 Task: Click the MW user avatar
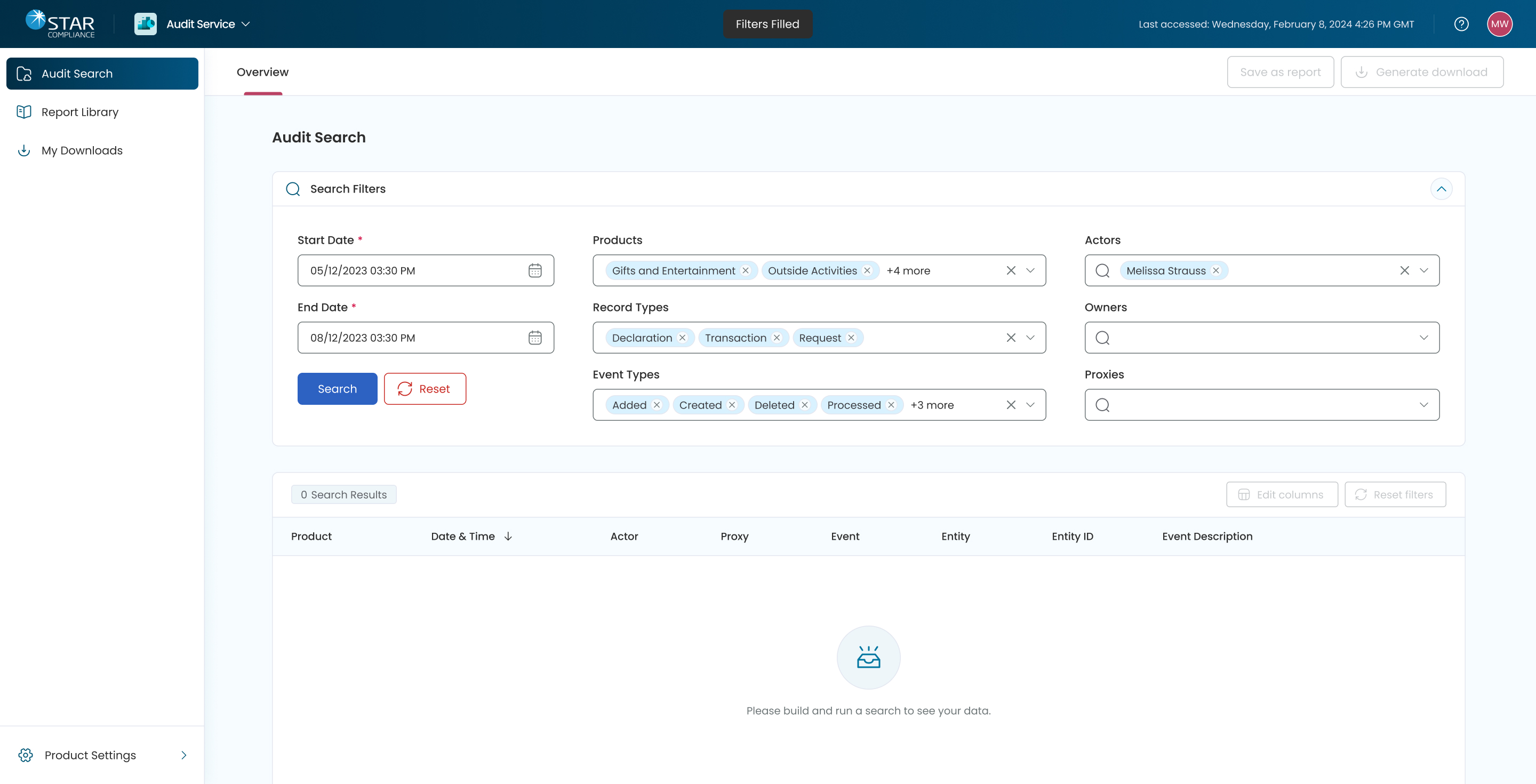pos(1499,24)
